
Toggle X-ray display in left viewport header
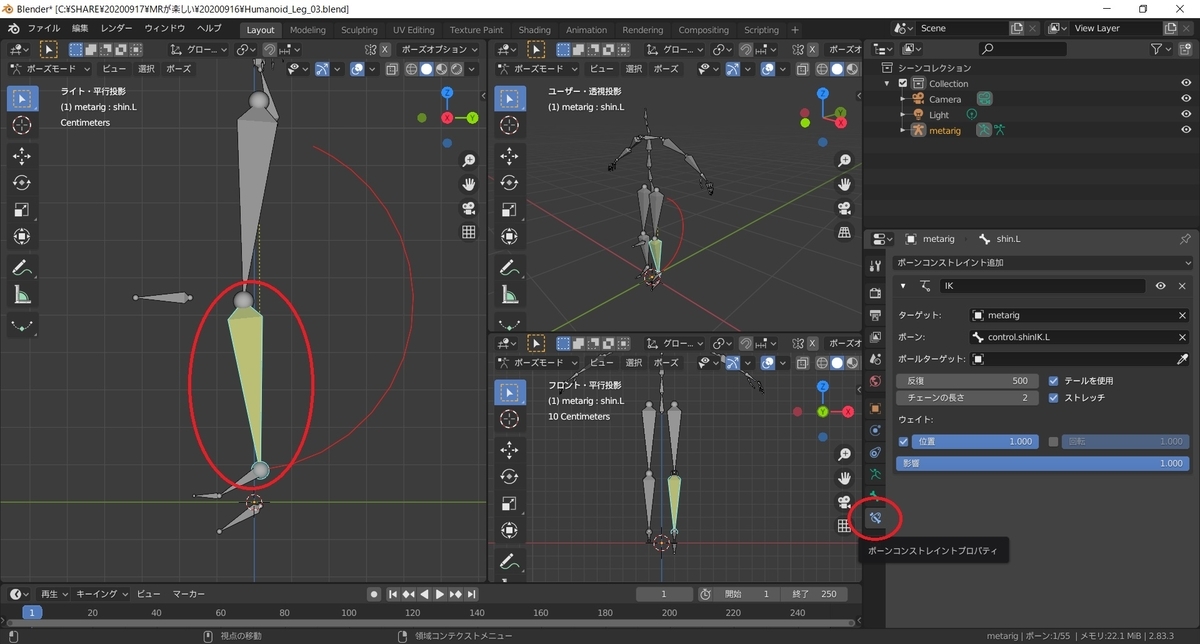[391, 69]
